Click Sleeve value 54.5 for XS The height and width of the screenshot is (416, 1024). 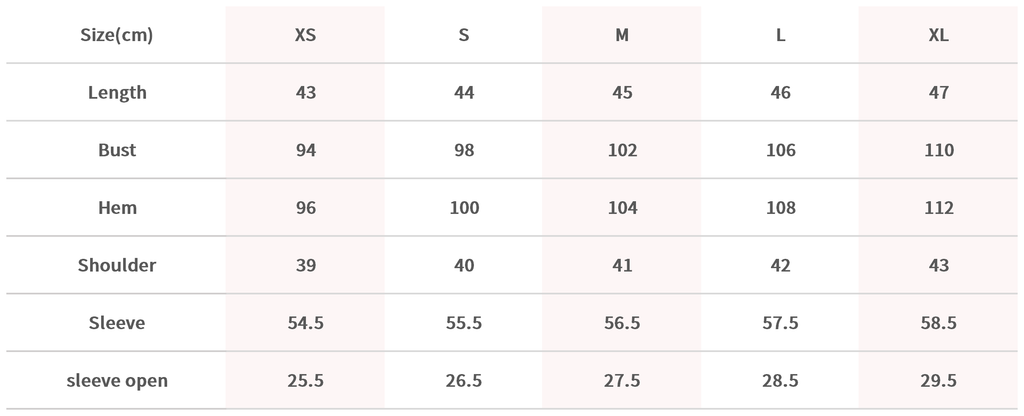(306, 323)
